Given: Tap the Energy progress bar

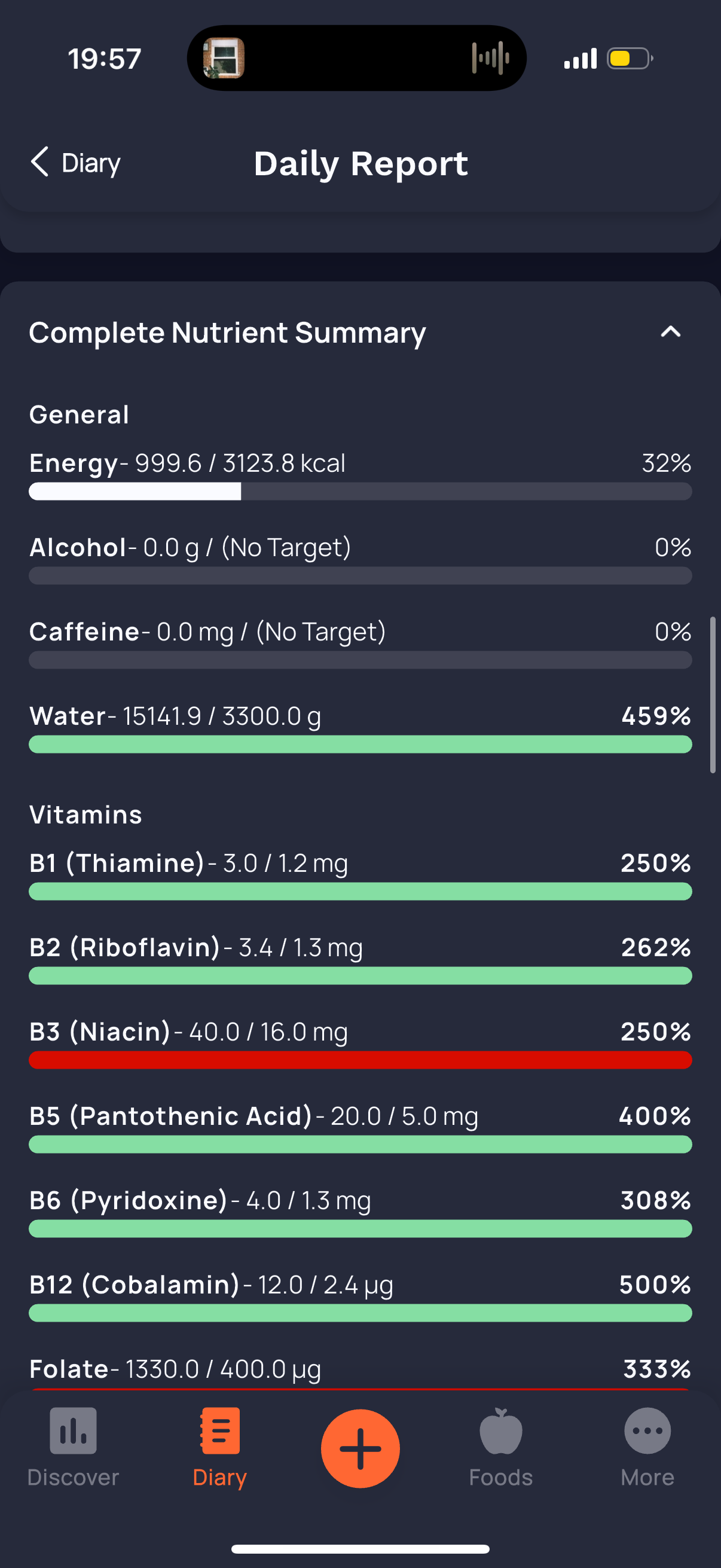Looking at the screenshot, I should pyautogui.click(x=360, y=491).
